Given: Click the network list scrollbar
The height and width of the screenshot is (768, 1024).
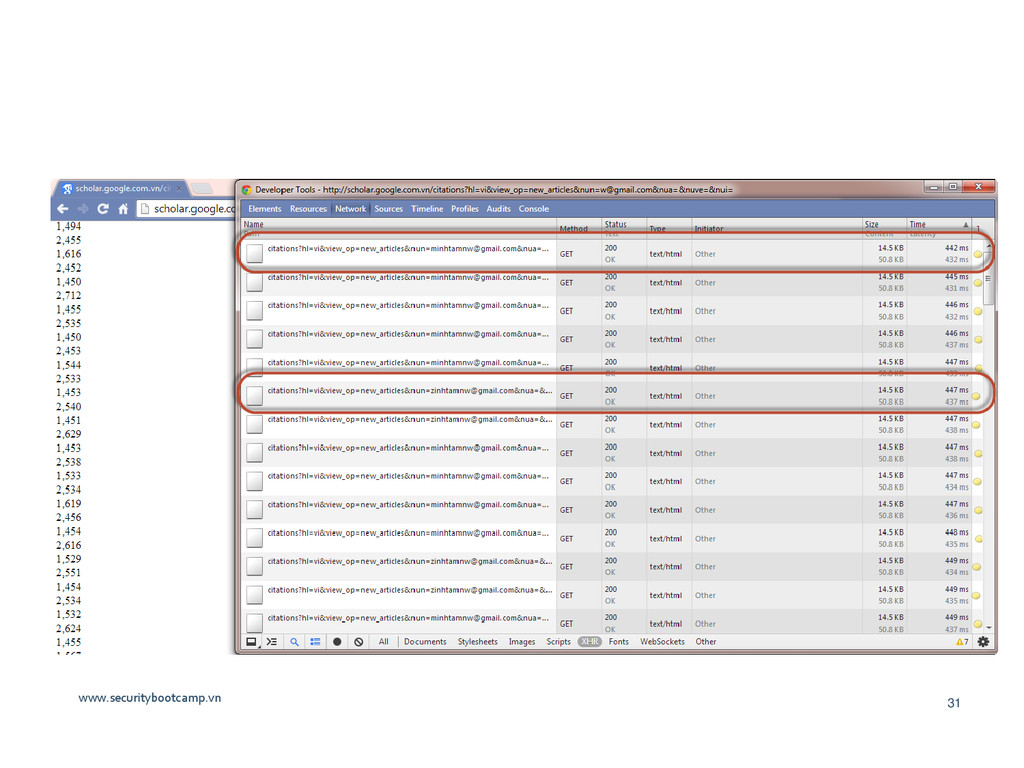Looking at the screenshot, I should pos(989,279).
